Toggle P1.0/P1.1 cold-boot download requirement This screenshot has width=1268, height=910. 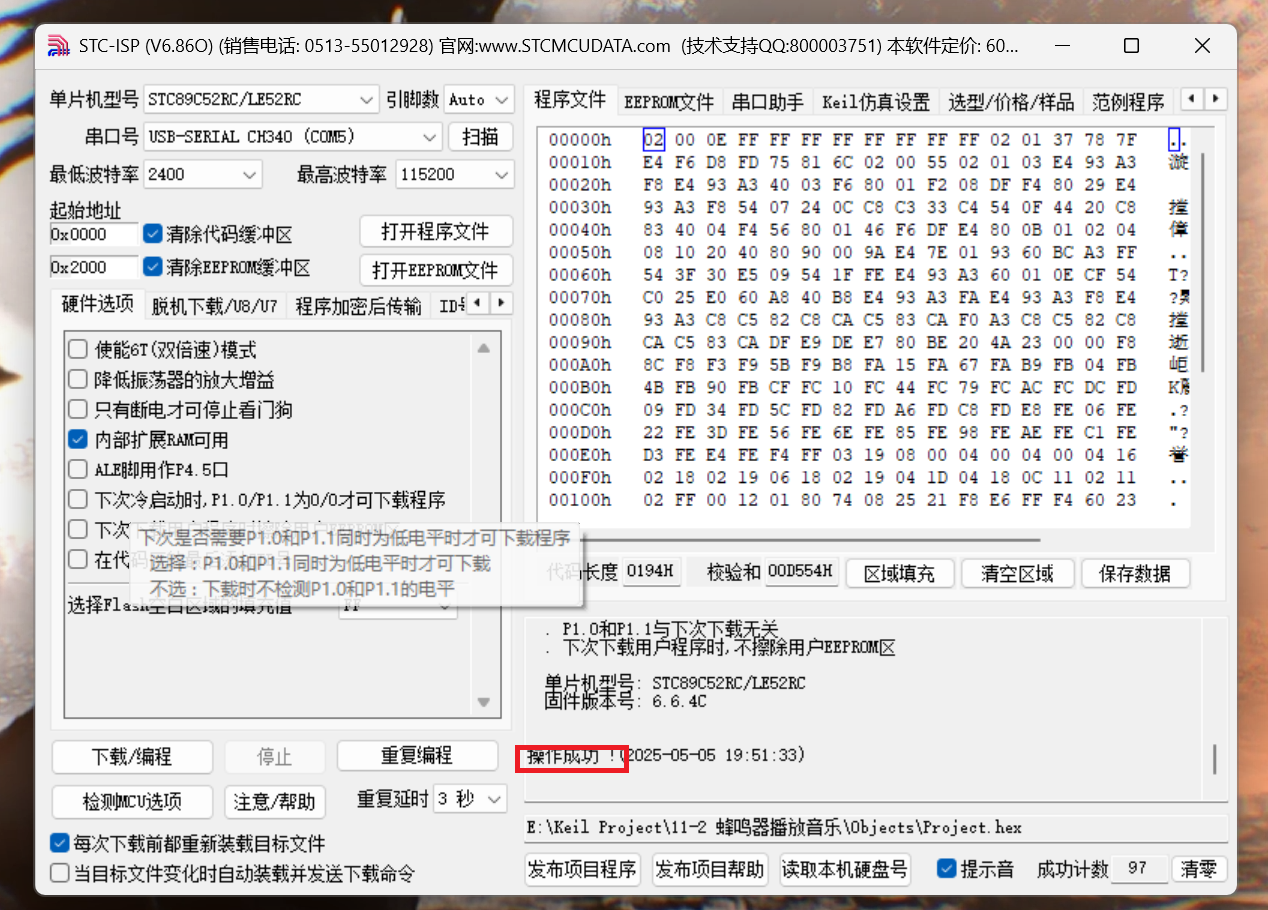78,500
